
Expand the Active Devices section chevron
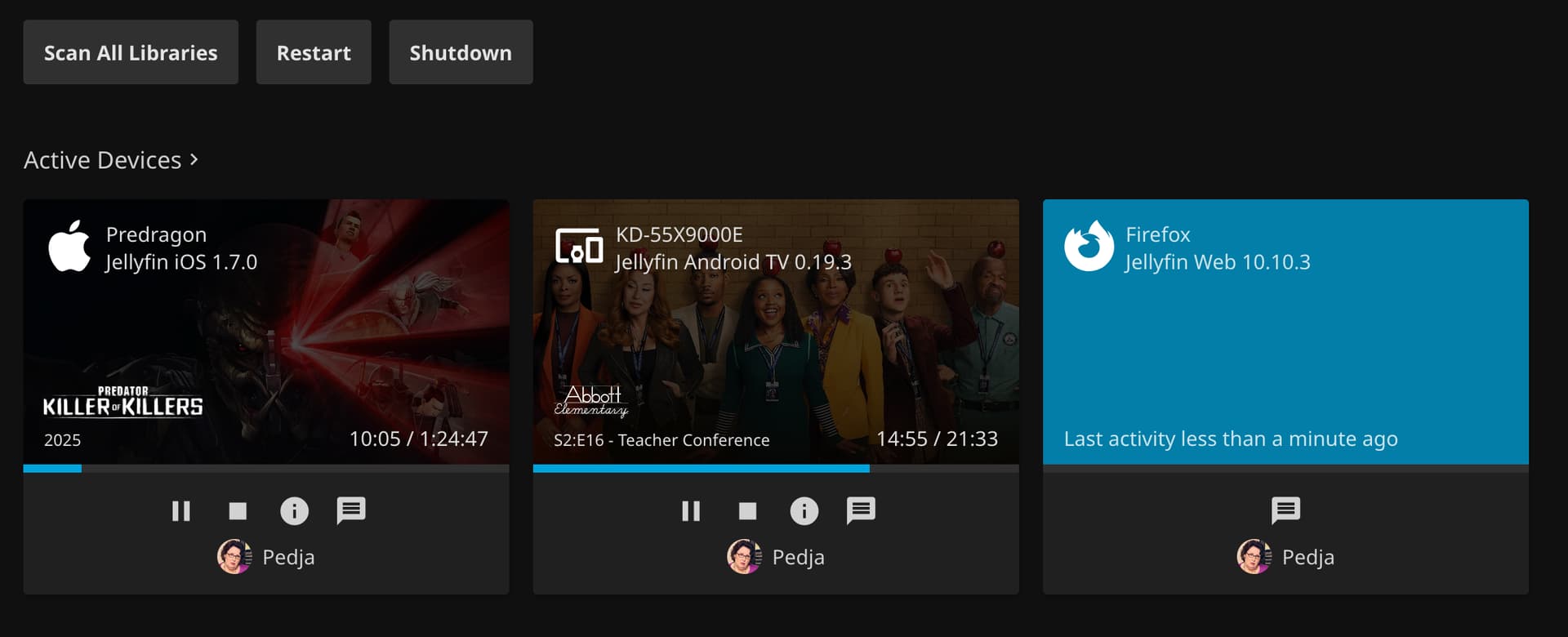coord(194,159)
